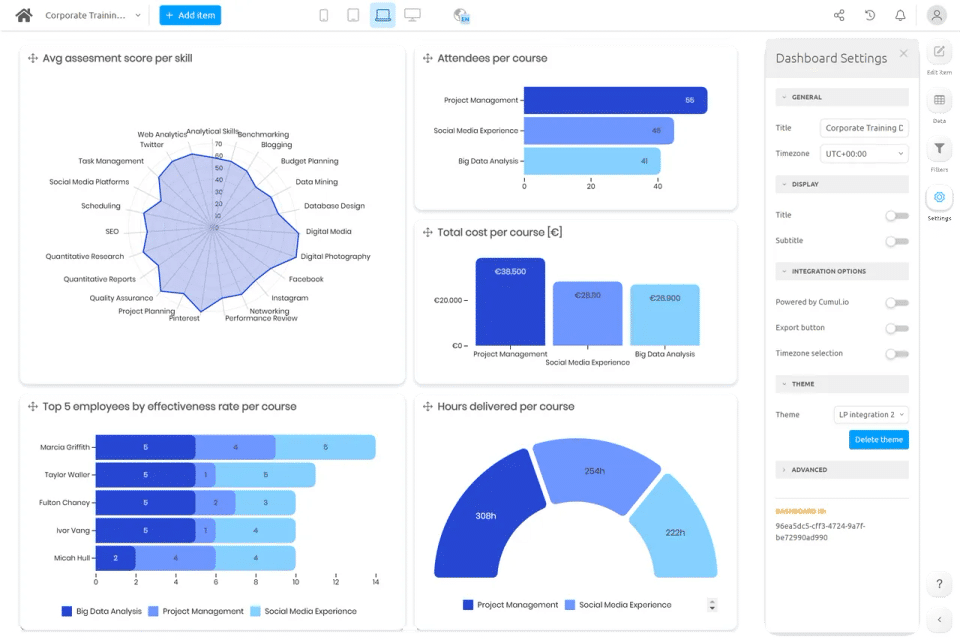This screenshot has width=960, height=640.
Task: Open version history clock icon
Action: tap(869, 15)
